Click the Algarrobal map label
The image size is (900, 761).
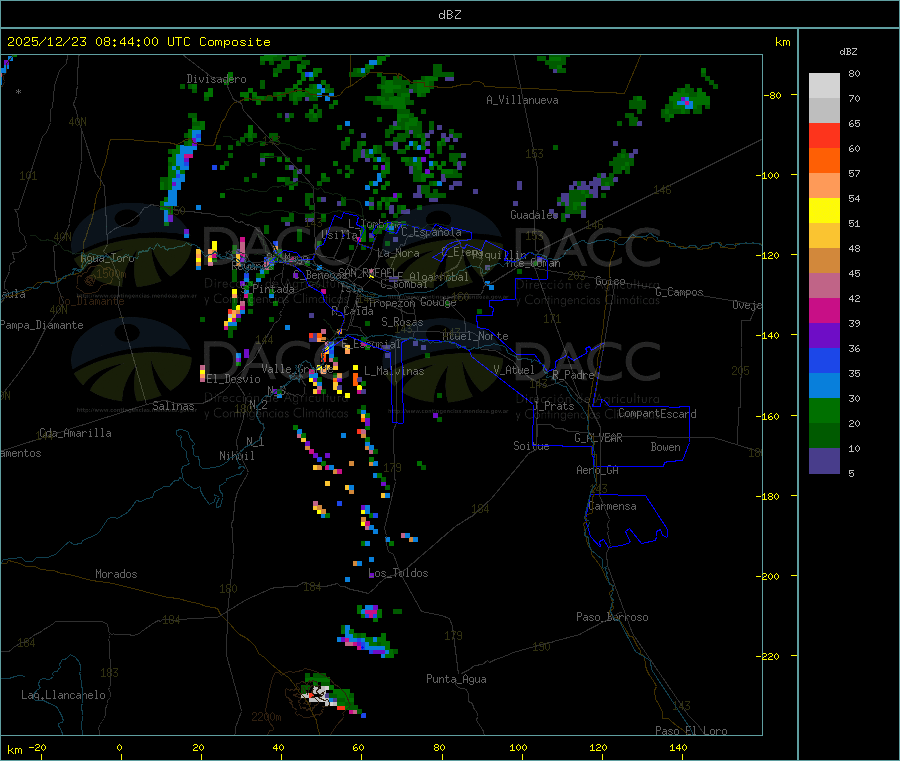pos(439,277)
